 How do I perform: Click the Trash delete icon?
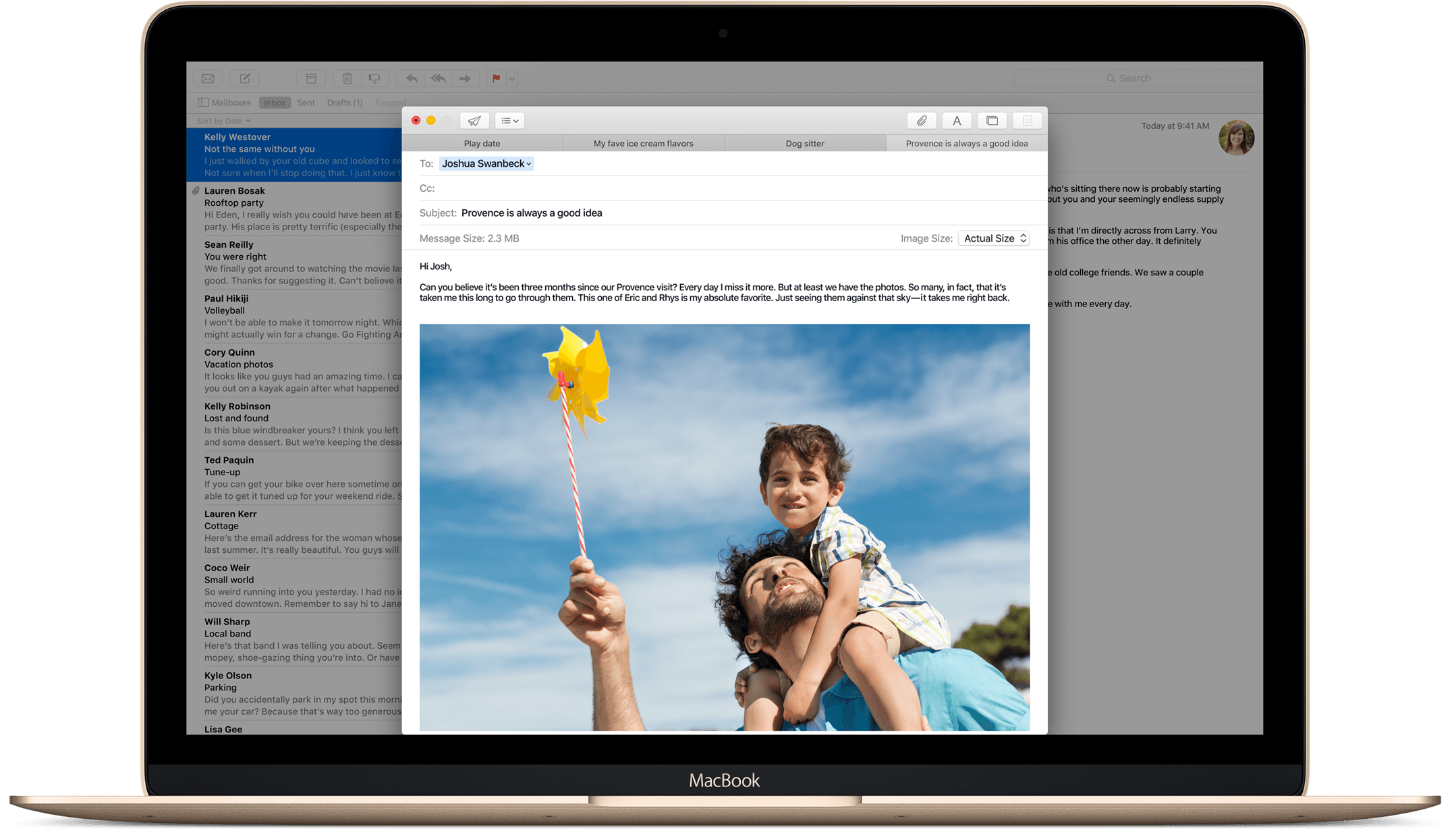pyautogui.click(x=347, y=78)
